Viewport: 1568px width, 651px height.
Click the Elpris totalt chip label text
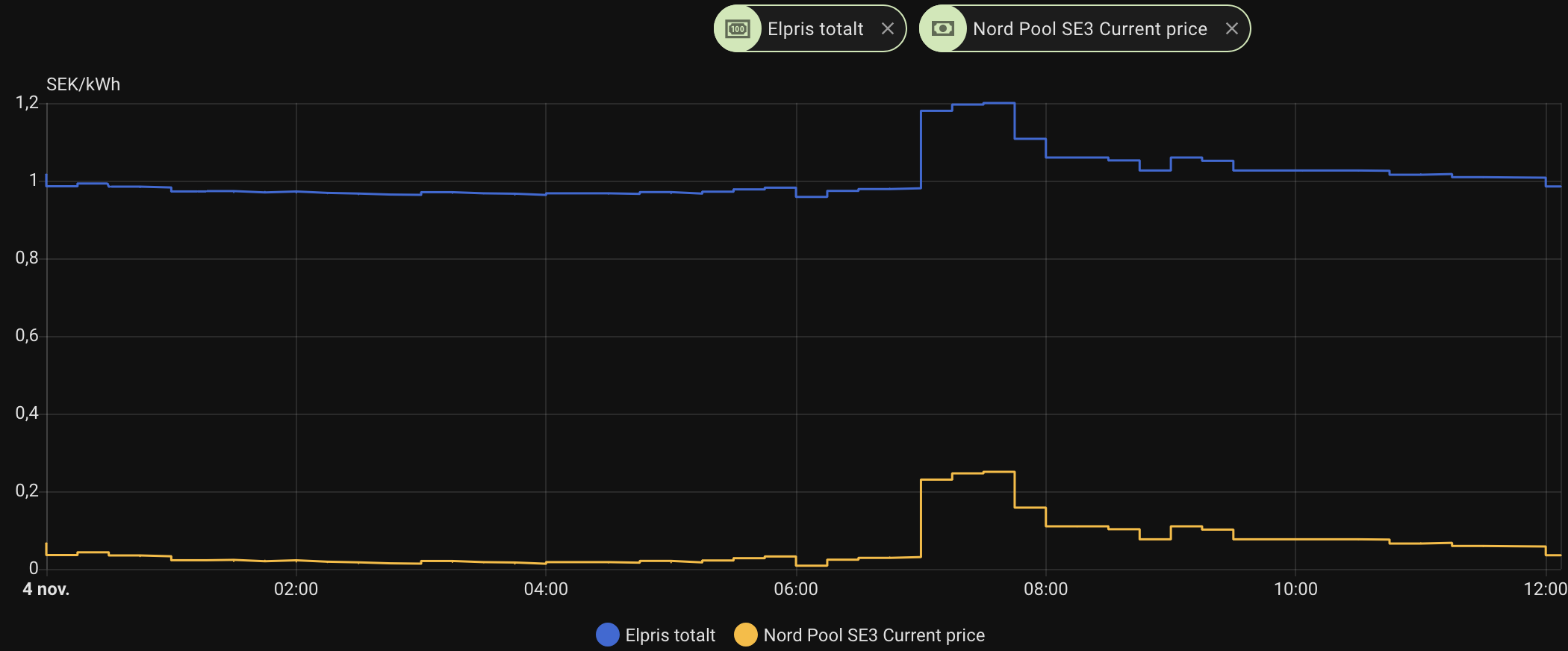815,29
